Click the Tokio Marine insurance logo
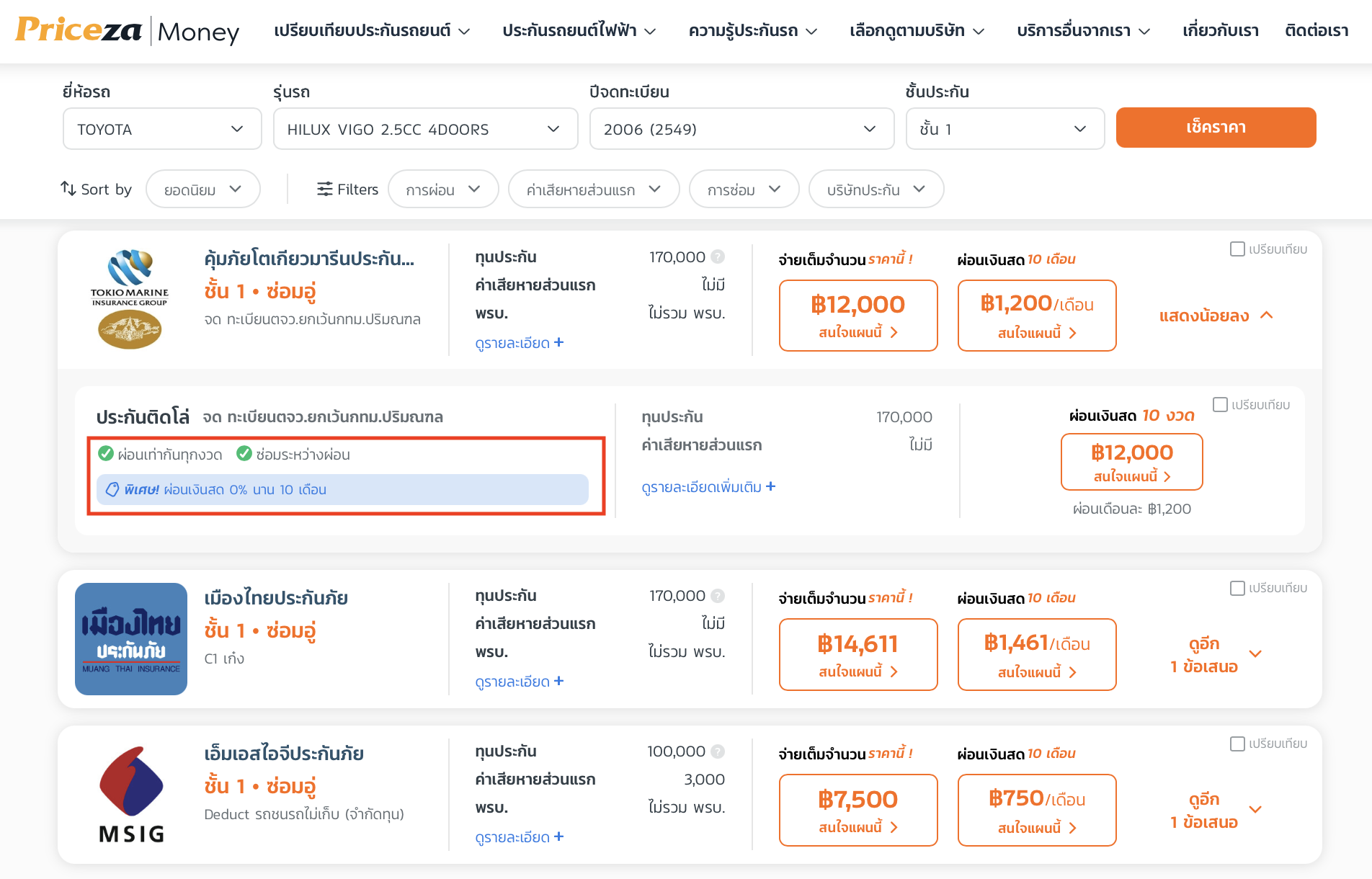The image size is (1372, 879). pos(130,299)
